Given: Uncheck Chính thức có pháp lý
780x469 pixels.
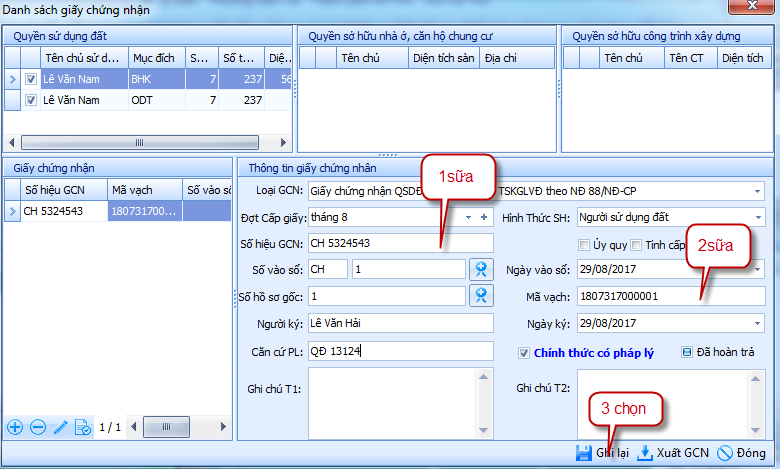Looking at the screenshot, I should (x=524, y=352).
